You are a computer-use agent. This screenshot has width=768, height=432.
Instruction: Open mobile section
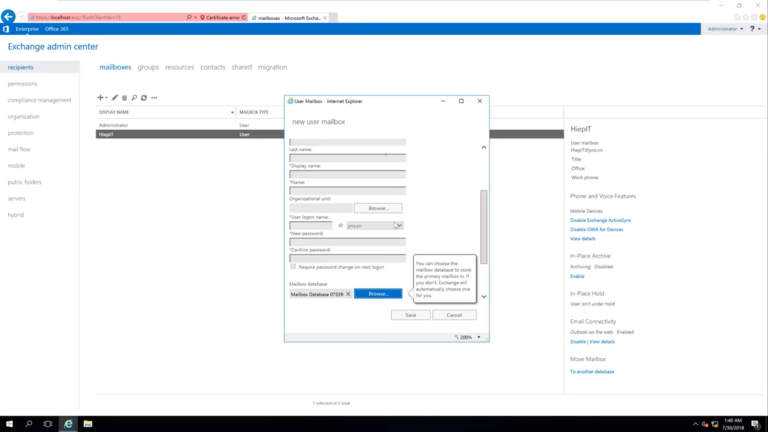pyautogui.click(x=16, y=166)
